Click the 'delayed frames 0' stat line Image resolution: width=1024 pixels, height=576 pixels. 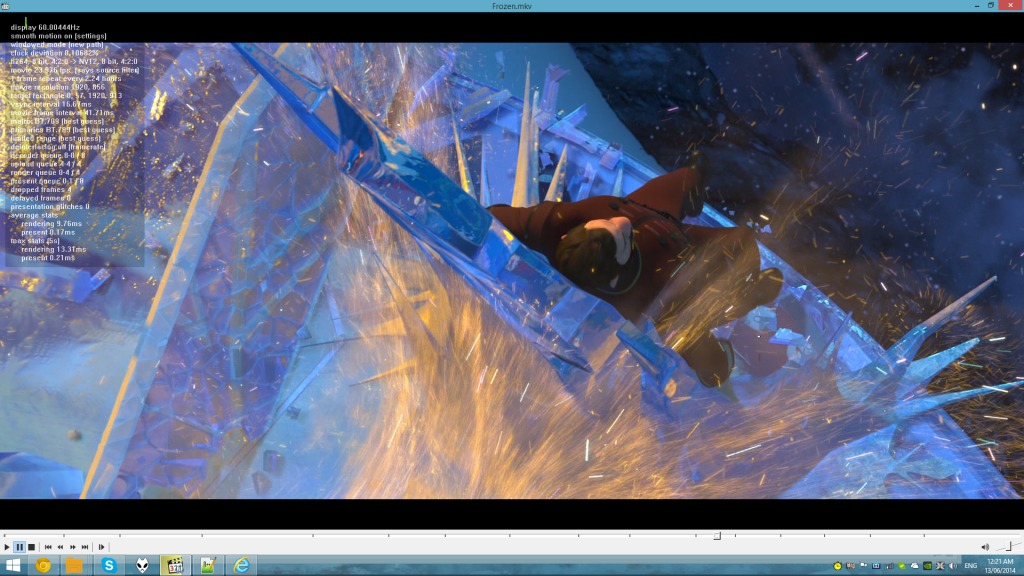click(40, 198)
